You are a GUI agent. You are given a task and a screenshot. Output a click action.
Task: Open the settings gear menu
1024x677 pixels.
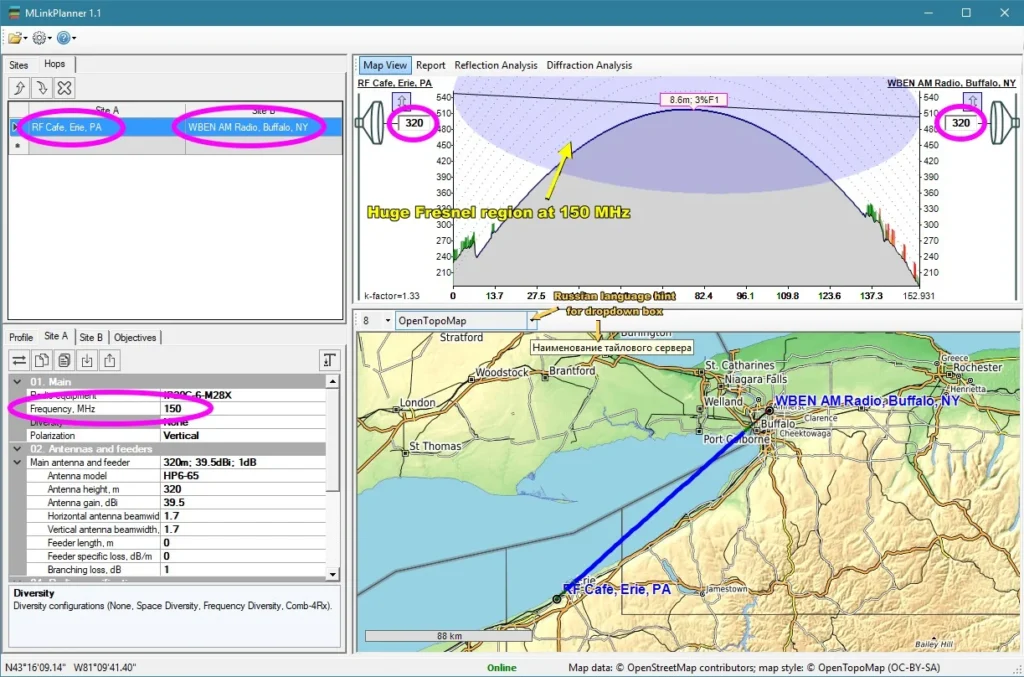40,38
